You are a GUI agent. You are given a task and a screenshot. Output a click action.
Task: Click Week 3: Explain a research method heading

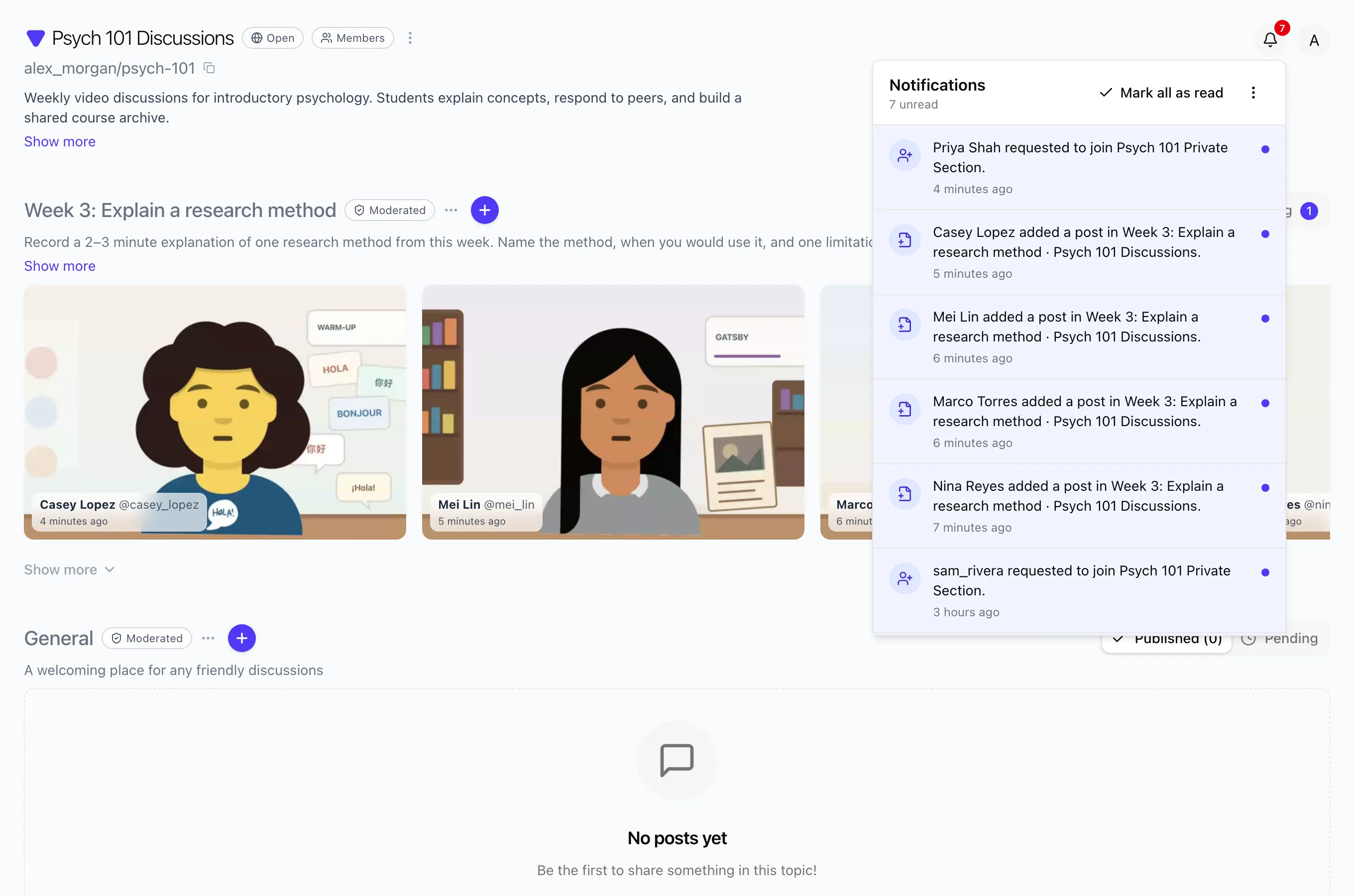pos(180,210)
